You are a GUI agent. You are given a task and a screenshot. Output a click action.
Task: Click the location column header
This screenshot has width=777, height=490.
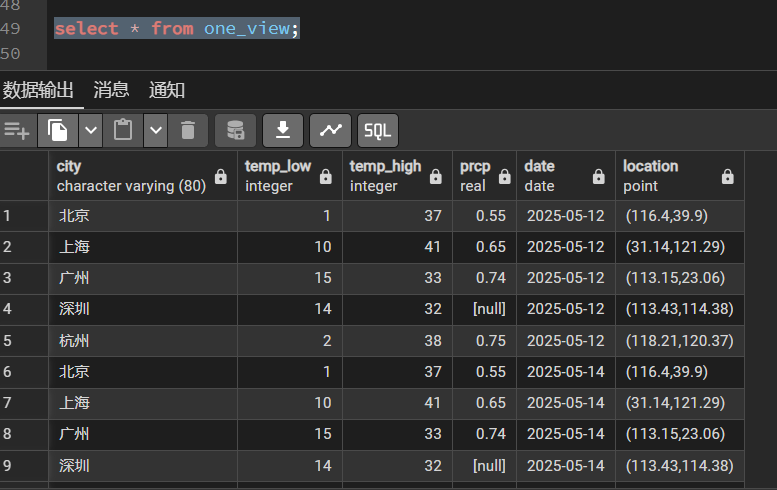click(680, 176)
